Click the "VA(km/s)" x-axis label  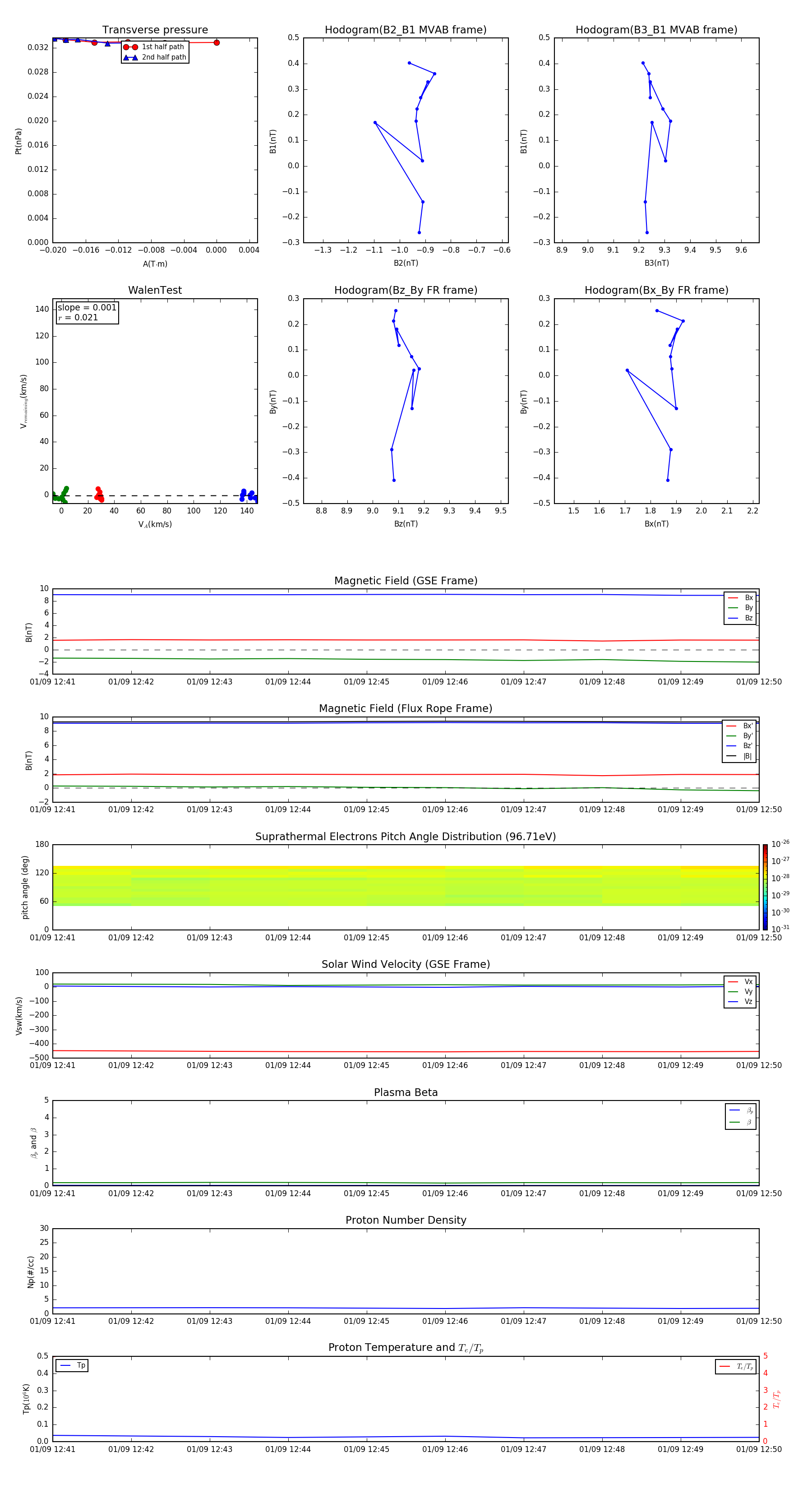point(155,524)
